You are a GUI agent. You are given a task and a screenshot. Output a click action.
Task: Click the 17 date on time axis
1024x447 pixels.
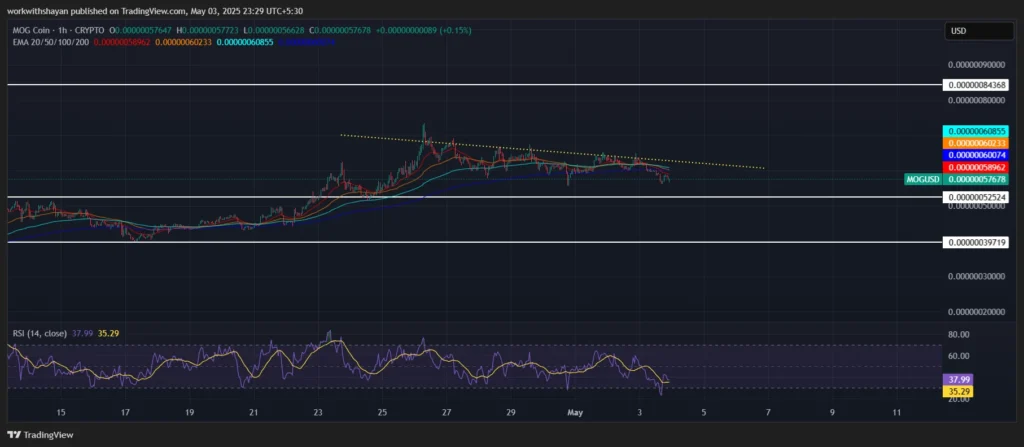pos(125,412)
